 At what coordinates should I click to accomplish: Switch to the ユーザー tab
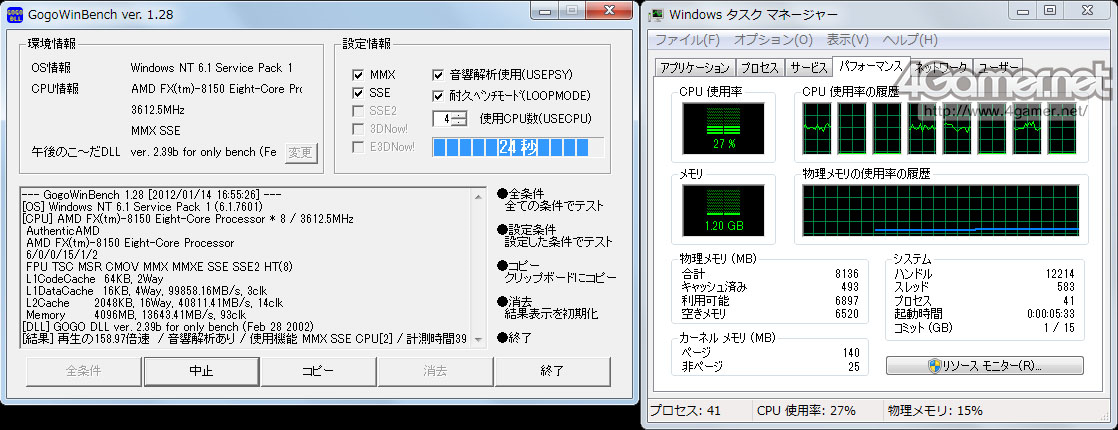(x=998, y=68)
